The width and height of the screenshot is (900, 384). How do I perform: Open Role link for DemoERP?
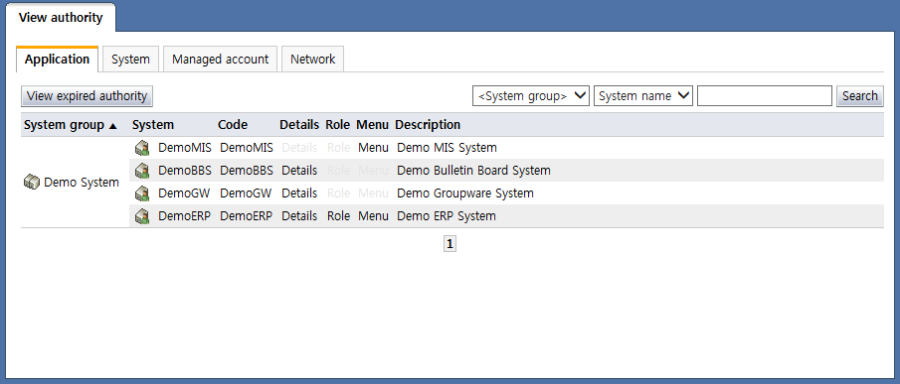tap(339, 216)
